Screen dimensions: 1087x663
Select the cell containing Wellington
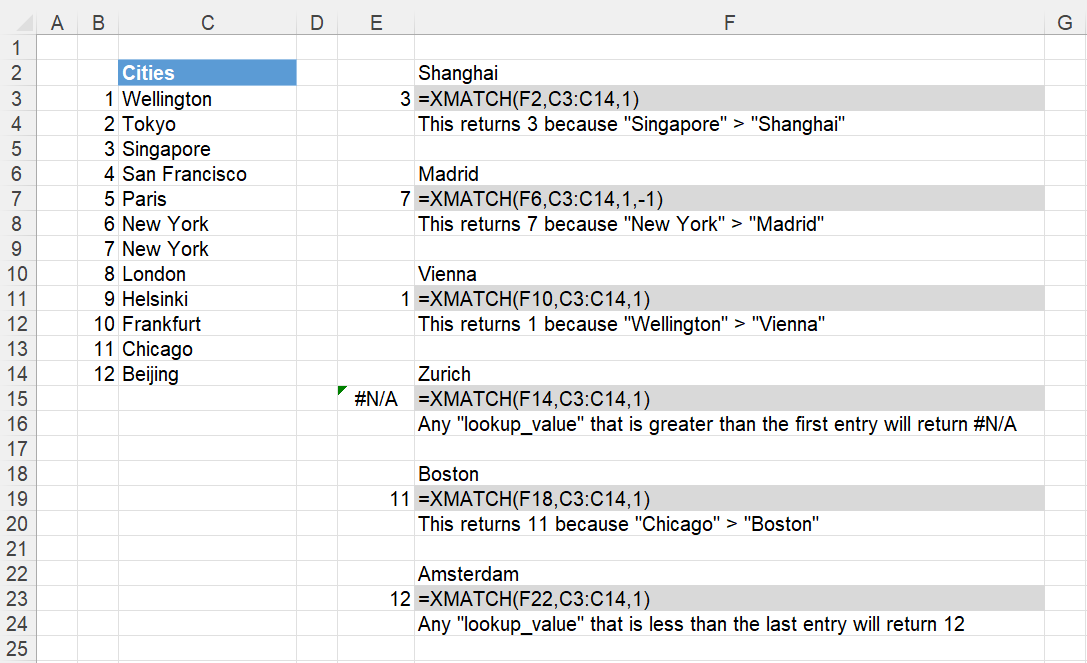207,98
